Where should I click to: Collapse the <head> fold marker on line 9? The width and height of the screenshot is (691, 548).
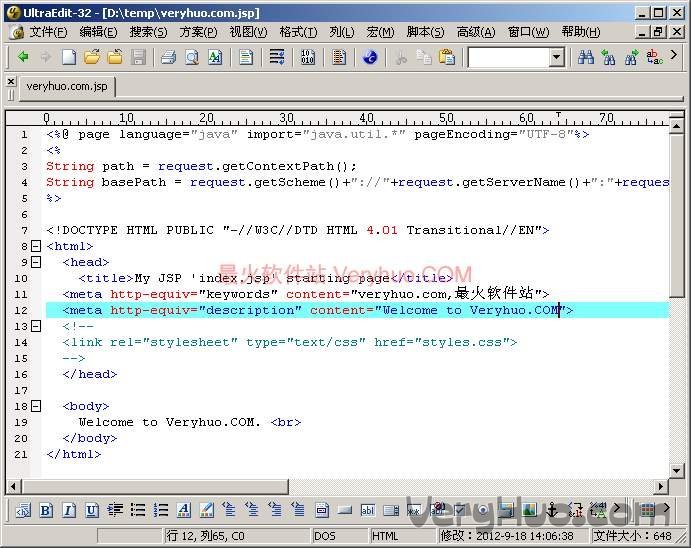pyautogui.click(x=37, y=262)
